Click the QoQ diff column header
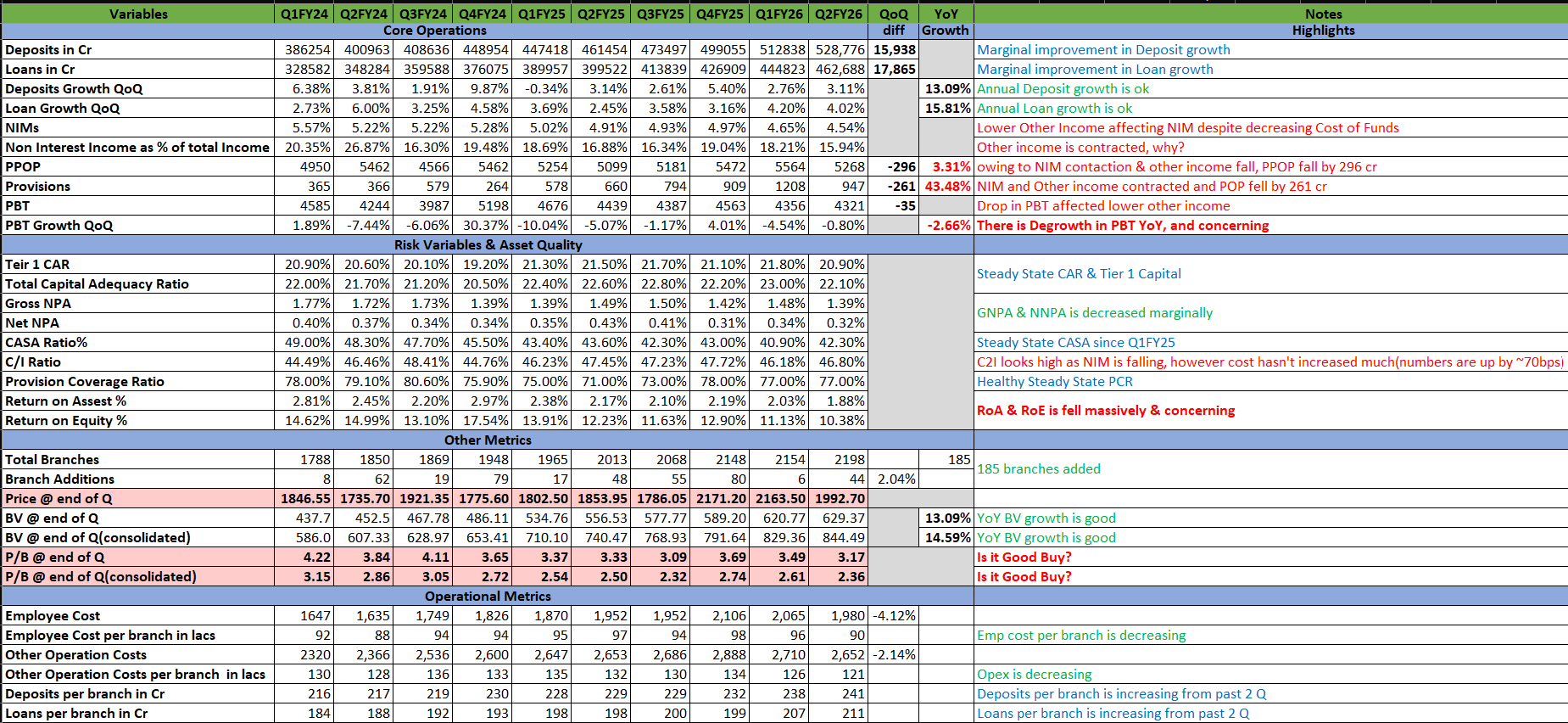 [894, 22]
